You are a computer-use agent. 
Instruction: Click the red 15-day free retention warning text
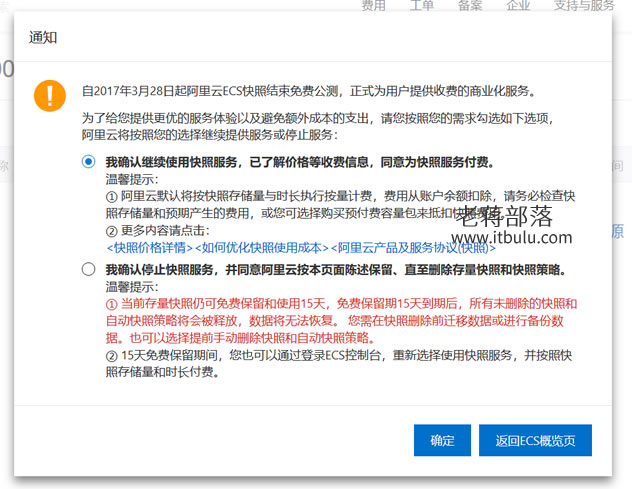(341, 320)
